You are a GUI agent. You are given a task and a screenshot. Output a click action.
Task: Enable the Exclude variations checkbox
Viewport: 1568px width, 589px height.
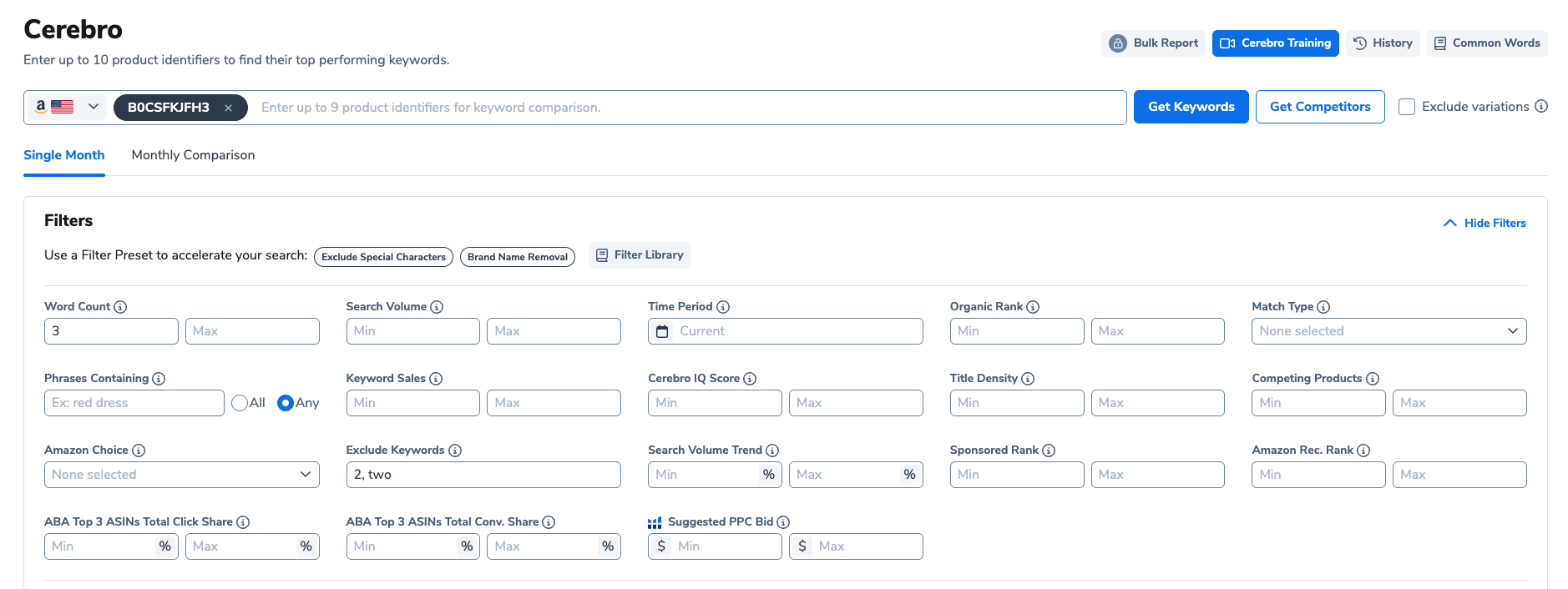(x=1407, y=107)
